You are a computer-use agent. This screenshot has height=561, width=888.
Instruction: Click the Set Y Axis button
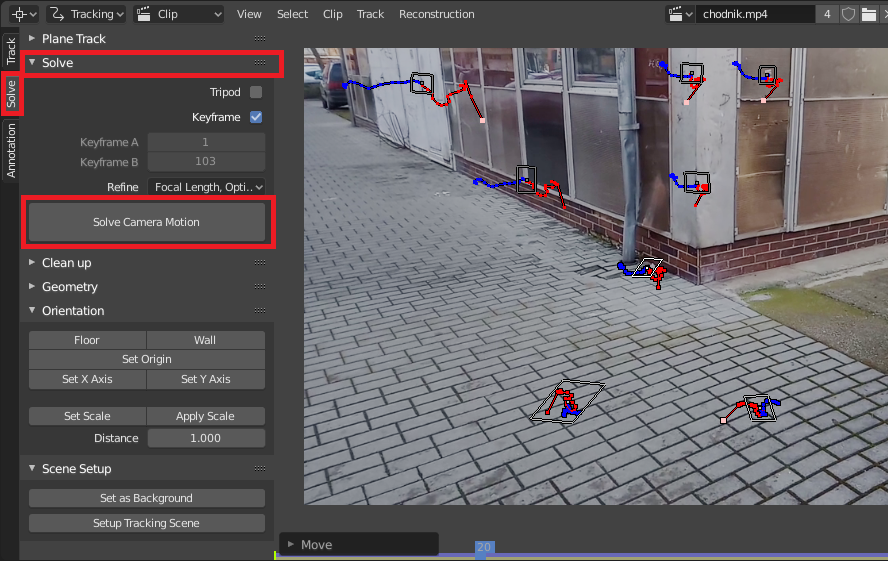pos(206,379)
